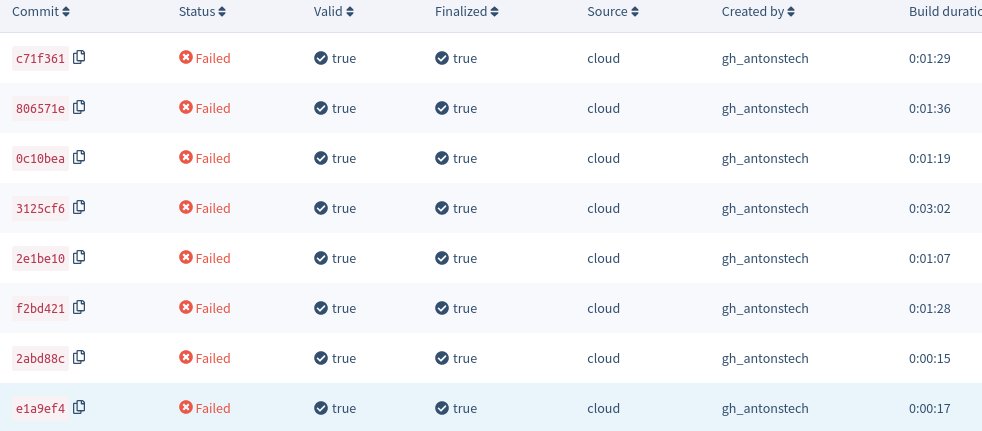Sort table by Source column
Image resolution: width=982 pixels, height=431 pixels.
pos(613,11)
